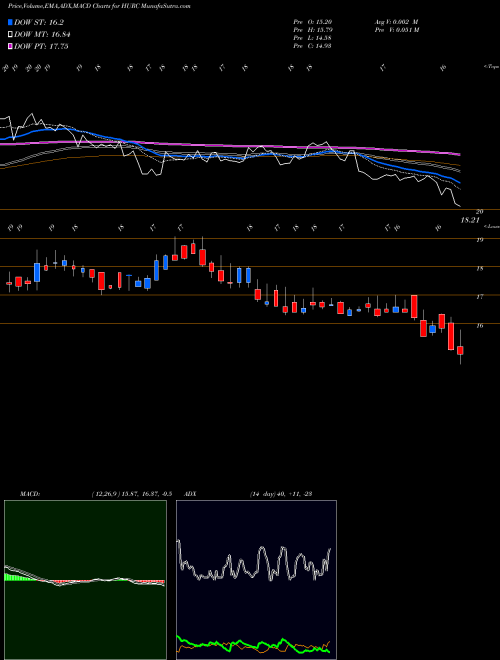Click the '17' price axis label
500x660 pixels.
479,297
